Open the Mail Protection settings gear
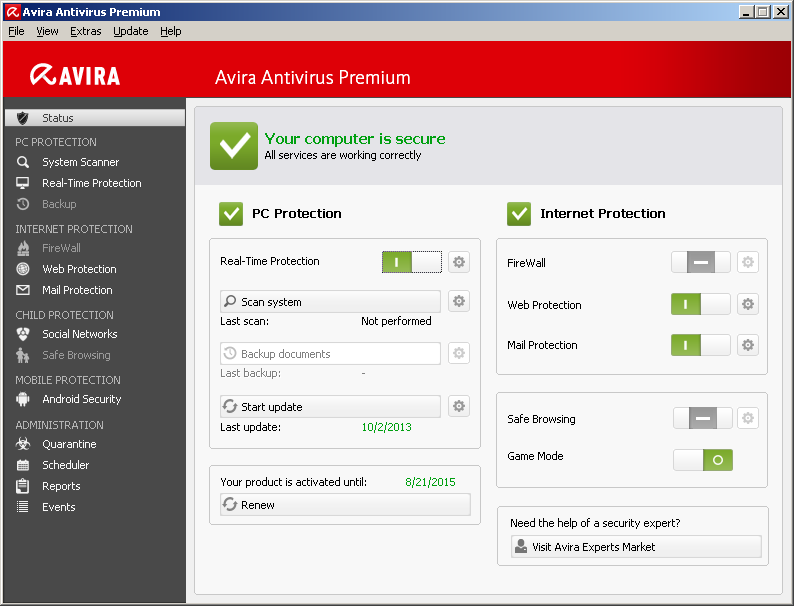Screen dimensions: 794x606 click(x=747, y=345)
